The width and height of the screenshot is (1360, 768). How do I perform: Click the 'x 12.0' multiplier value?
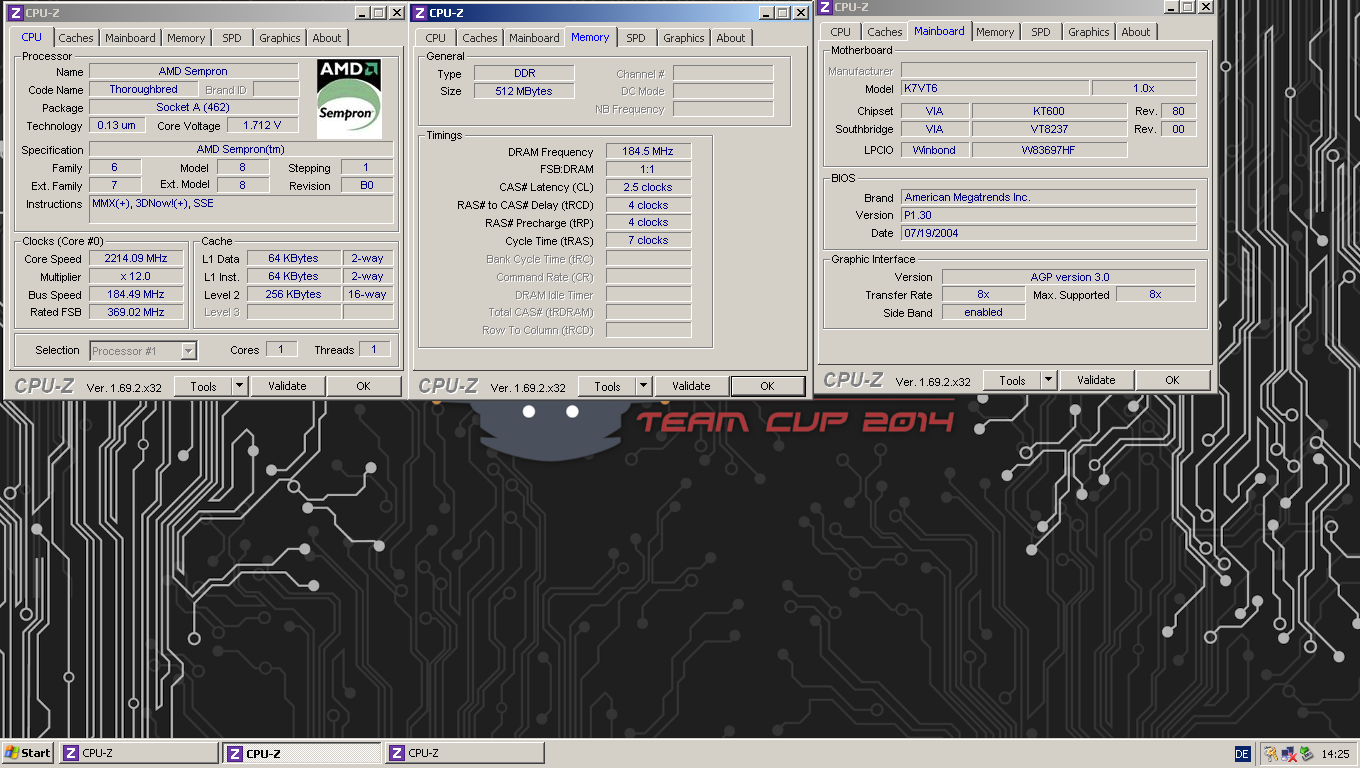coord(136,276)
